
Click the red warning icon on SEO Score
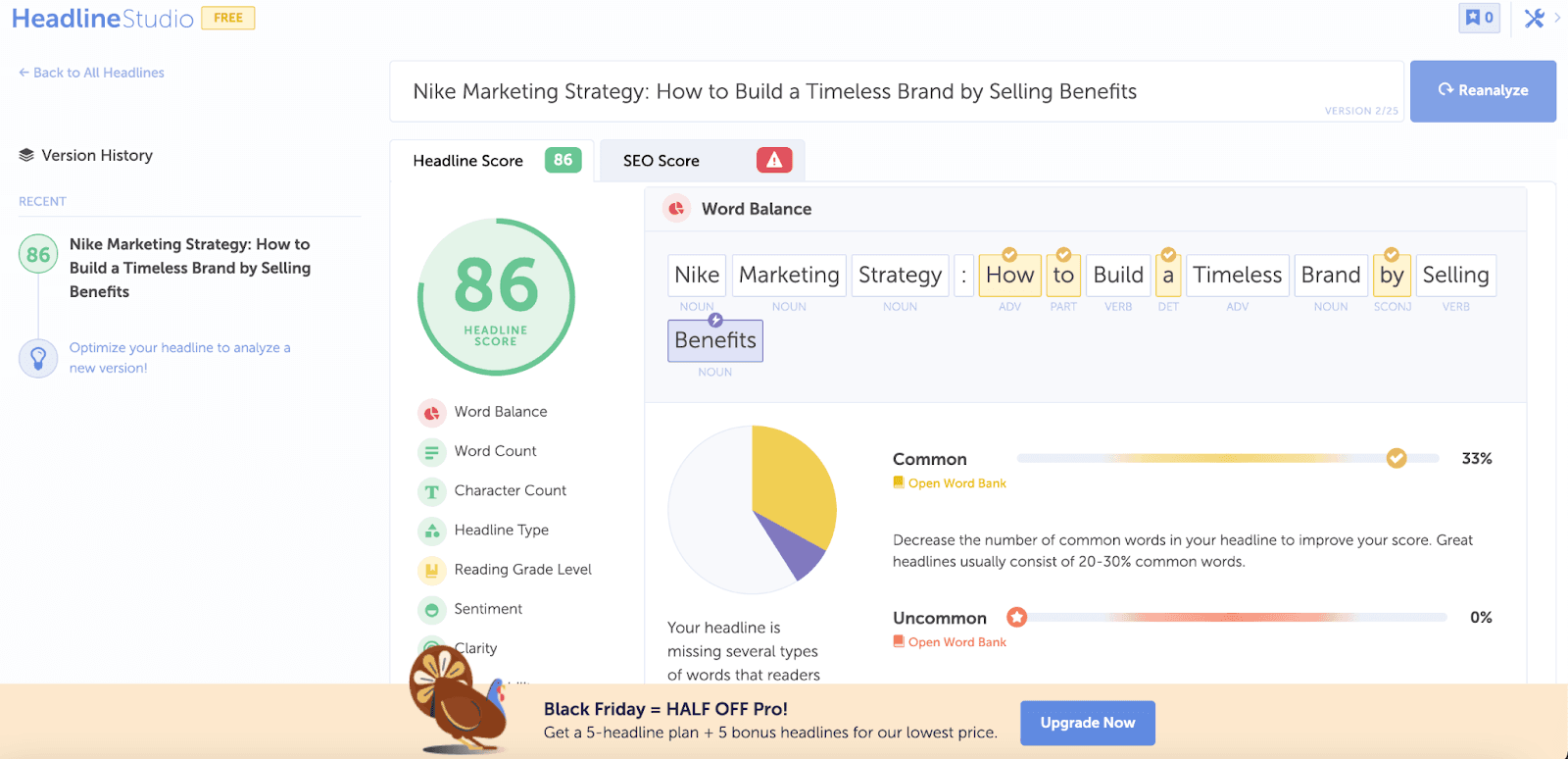coord(774,160)
